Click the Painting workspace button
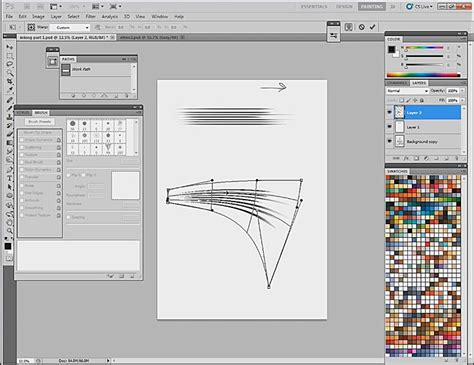The image size is (474, 365). point(371,6)
